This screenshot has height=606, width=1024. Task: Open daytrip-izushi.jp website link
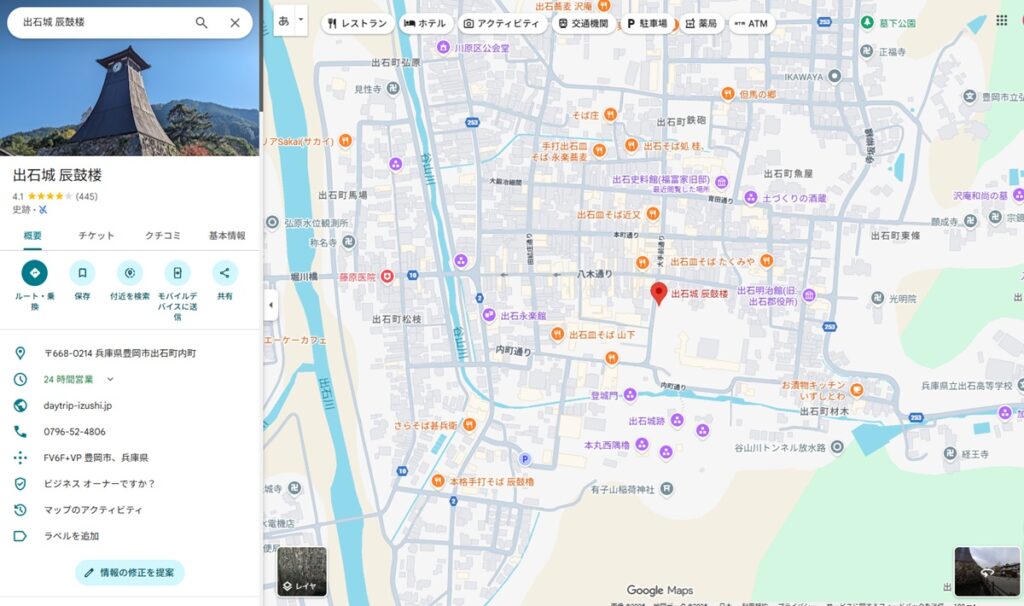[78, 405]
